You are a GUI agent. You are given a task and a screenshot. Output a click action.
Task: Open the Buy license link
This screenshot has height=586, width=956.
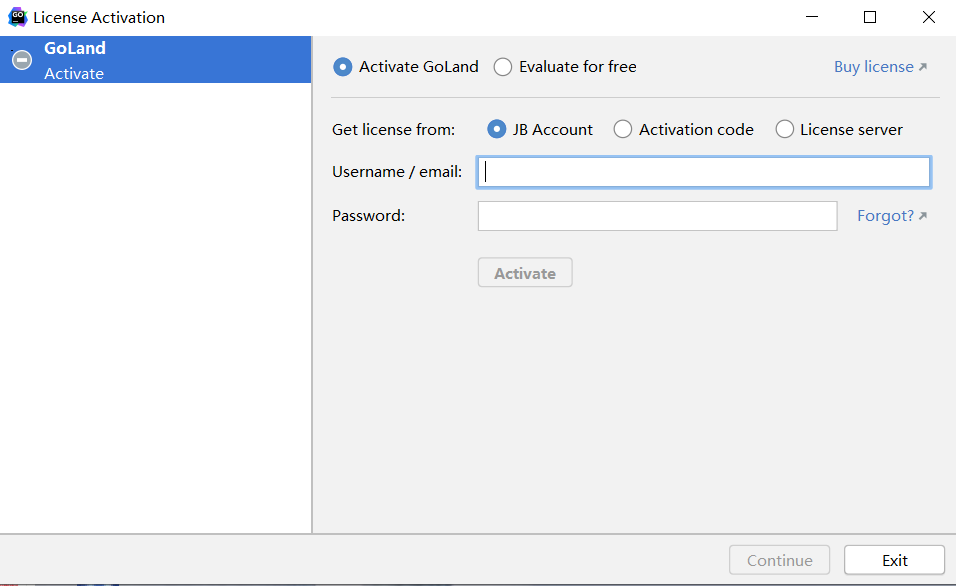[874, 67]
